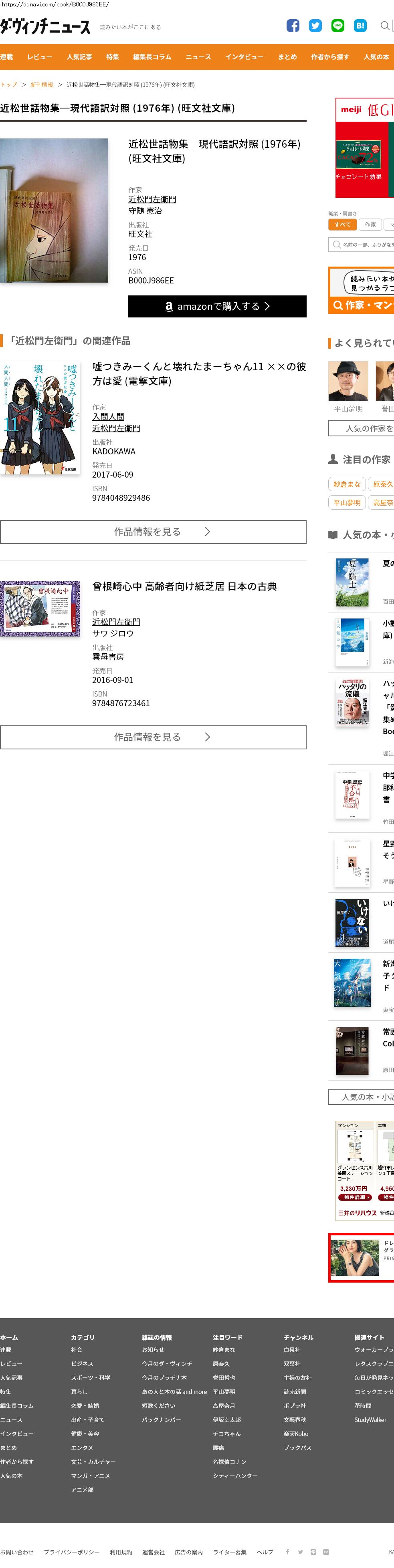The width and height of the screenshot is (394, 1568).
Task: Click the footer Twitter icon
Action: click(300, 1552)
